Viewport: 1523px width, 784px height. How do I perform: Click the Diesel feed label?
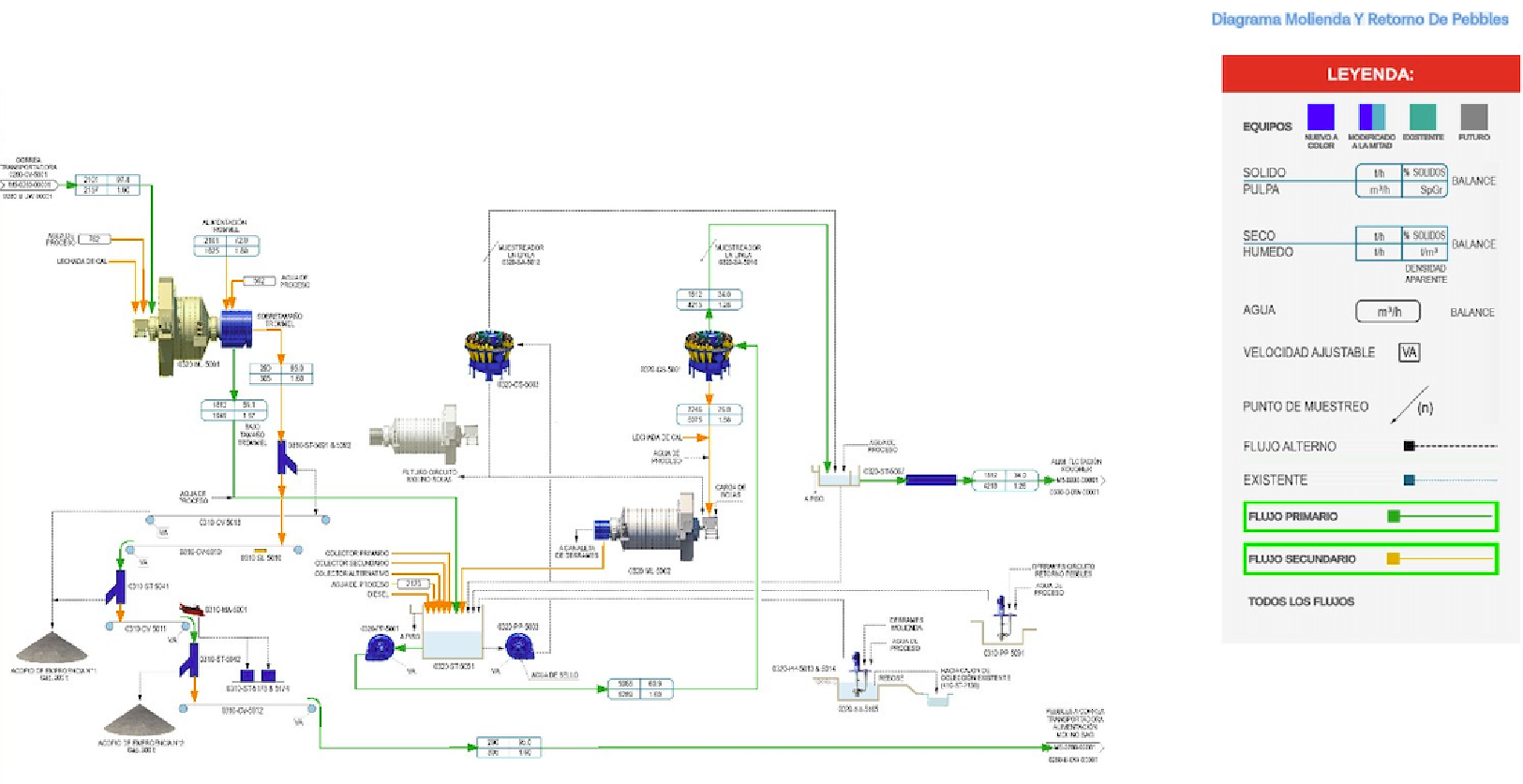(378, 594)
